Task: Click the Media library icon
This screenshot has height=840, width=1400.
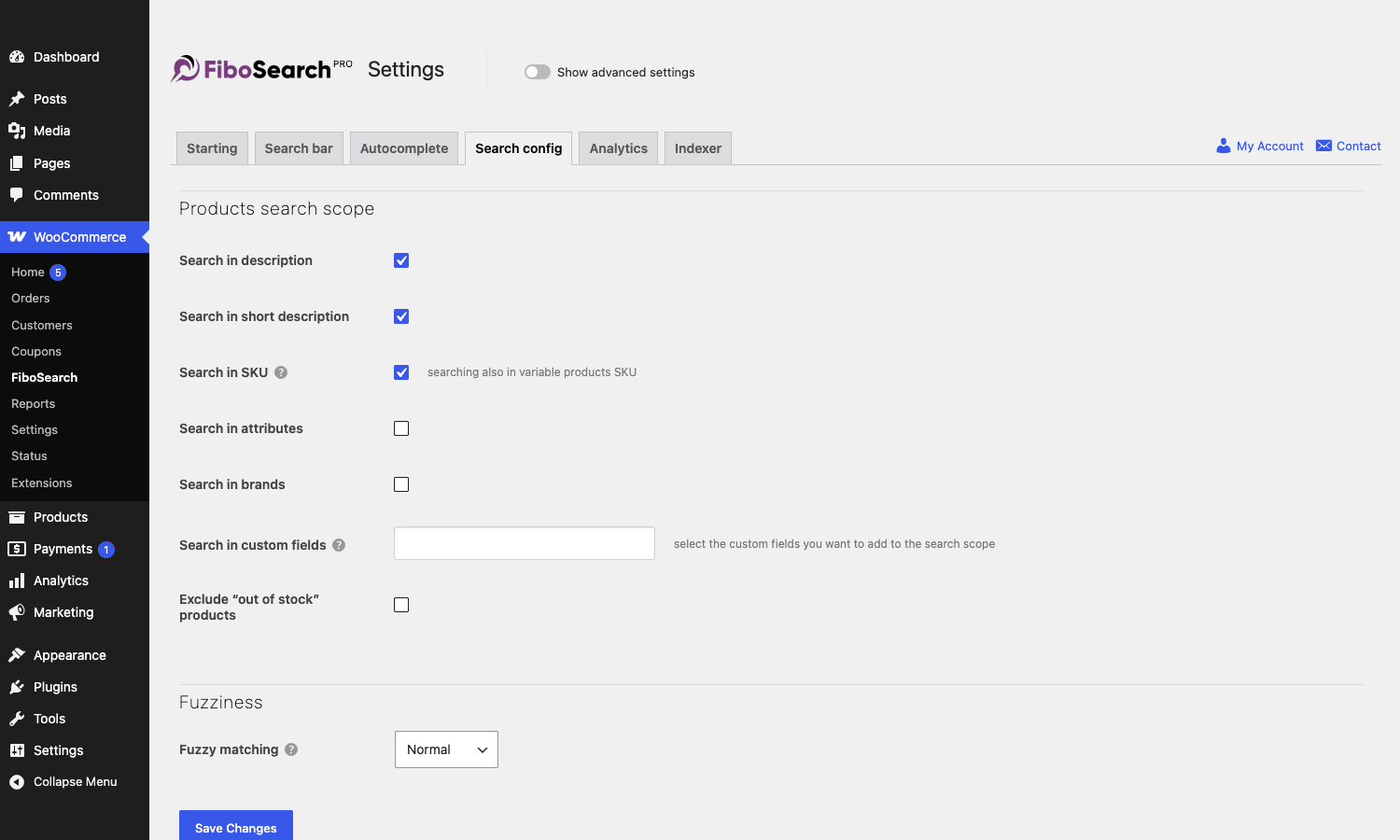Action: click(17, 131)
